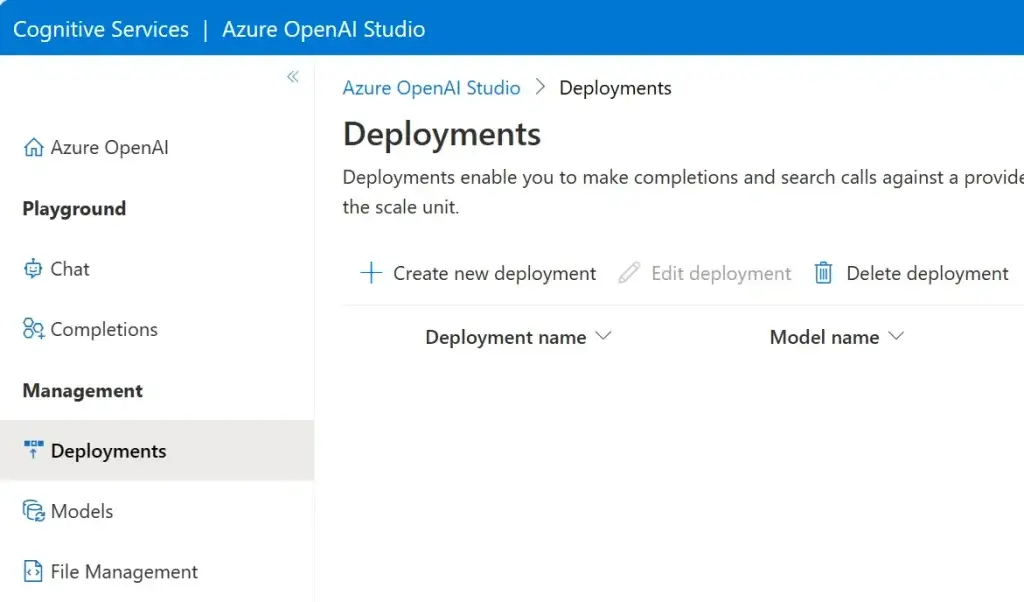Click the Chat bot icon

click(x=33, y=268)
